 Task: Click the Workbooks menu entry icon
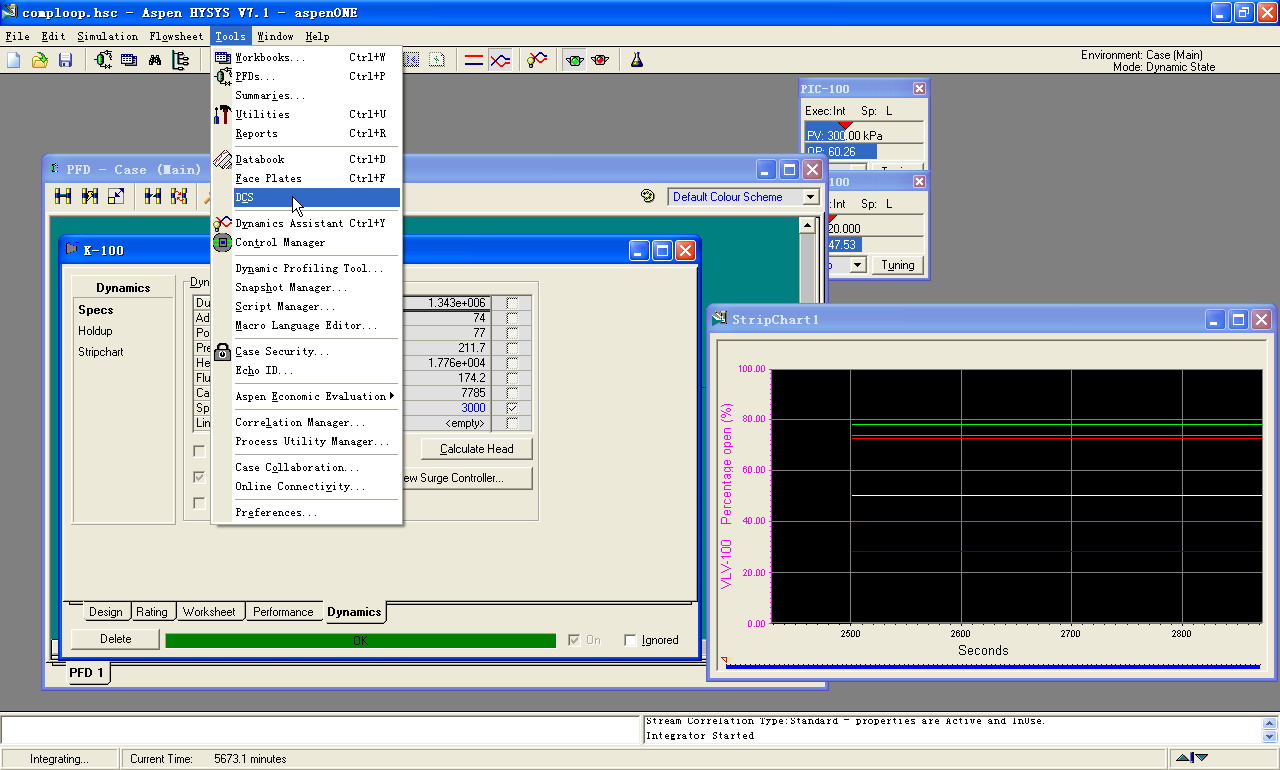[222, 57]
